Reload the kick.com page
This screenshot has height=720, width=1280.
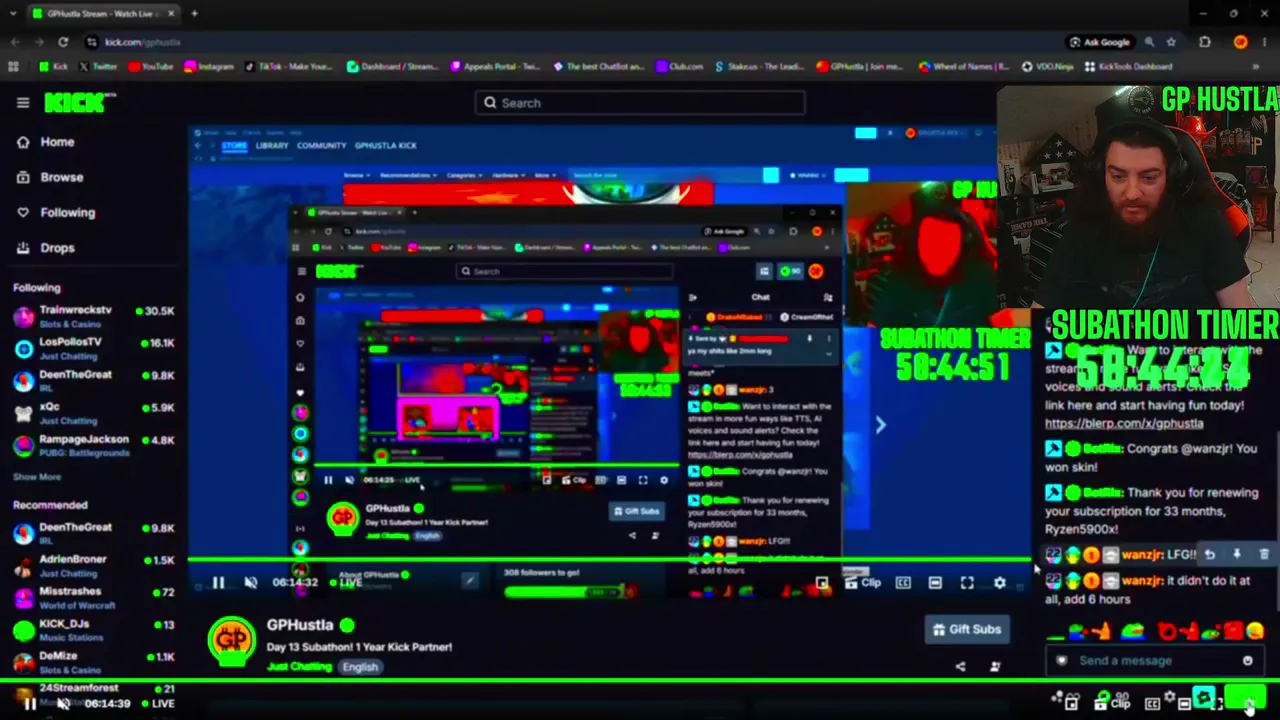click(x=63, y=42)
